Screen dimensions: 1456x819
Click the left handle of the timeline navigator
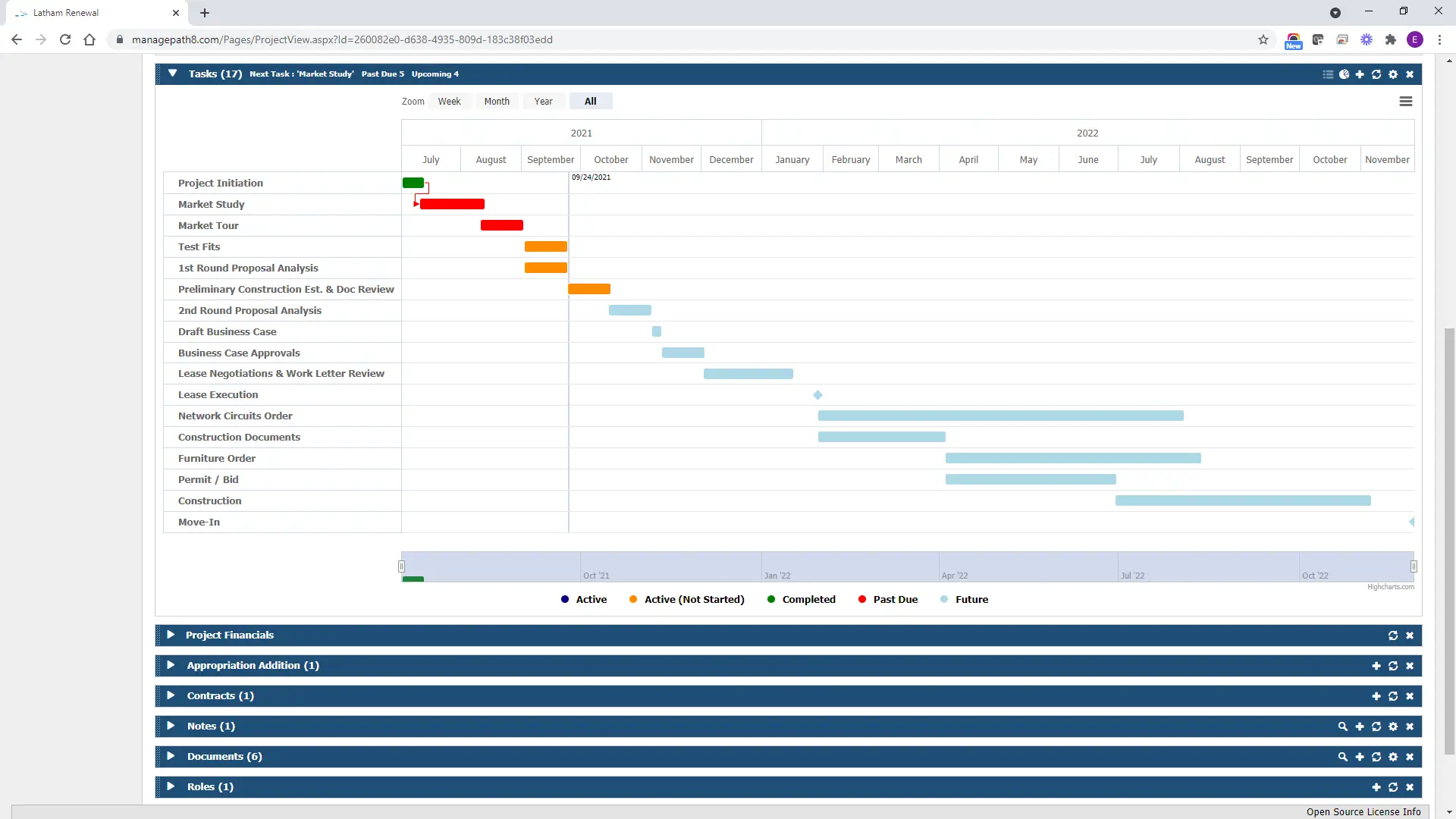[x=403, y=566]
